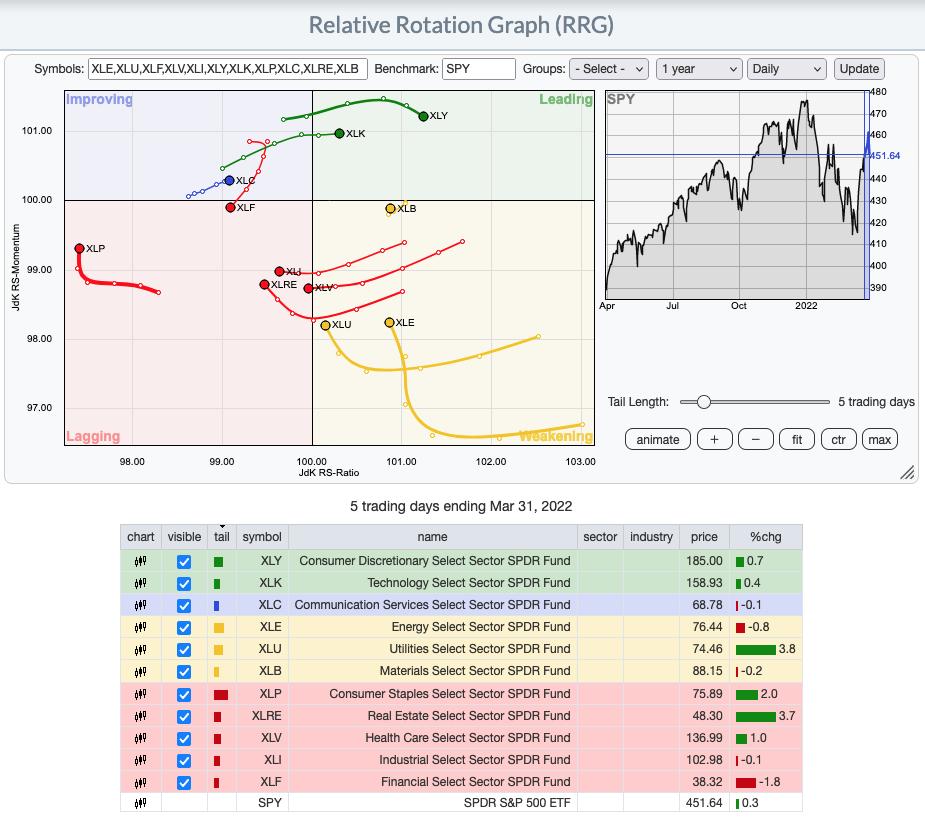Click the XLE yellow tail color swatch
Image resolution: width=925 pixels, height=818 pixels.
[x=219, y=628]
